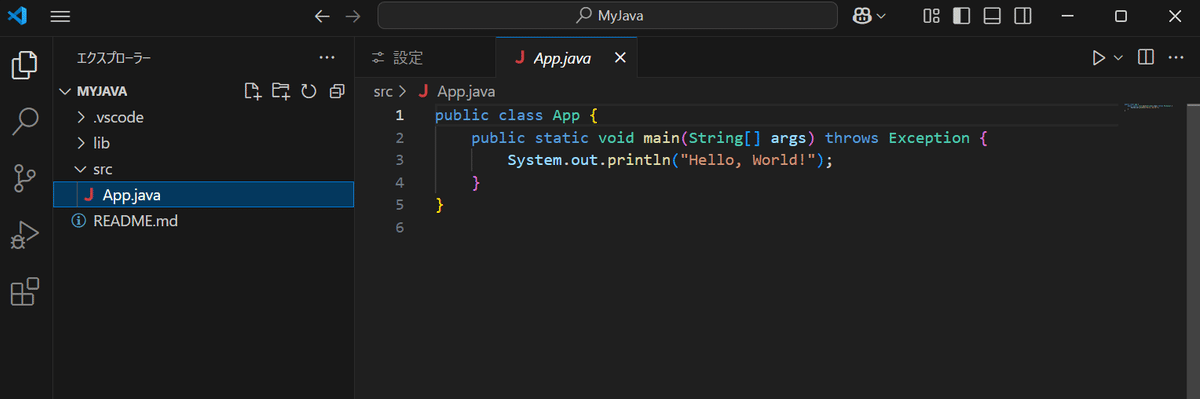Click the MyJava command center search box
Image resolution: width=1200 pixels, height=399 pixels.
pos(607,16)
